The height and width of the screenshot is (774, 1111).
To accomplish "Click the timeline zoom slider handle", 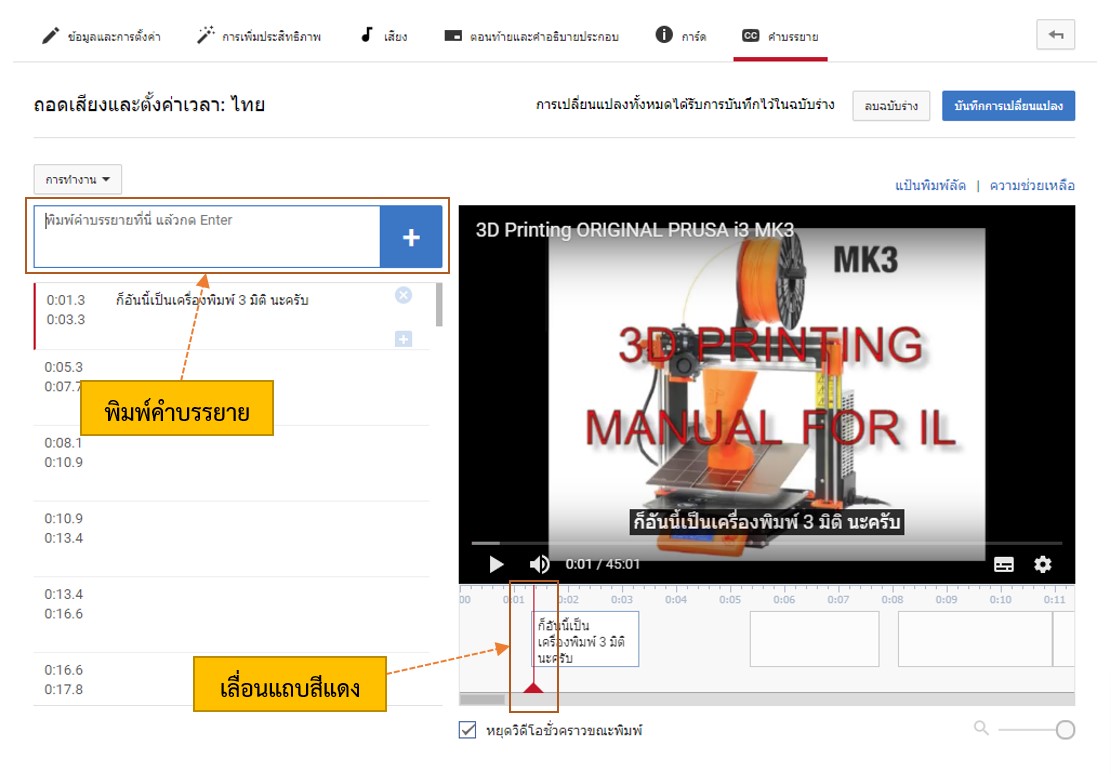I will [1065, 730].
